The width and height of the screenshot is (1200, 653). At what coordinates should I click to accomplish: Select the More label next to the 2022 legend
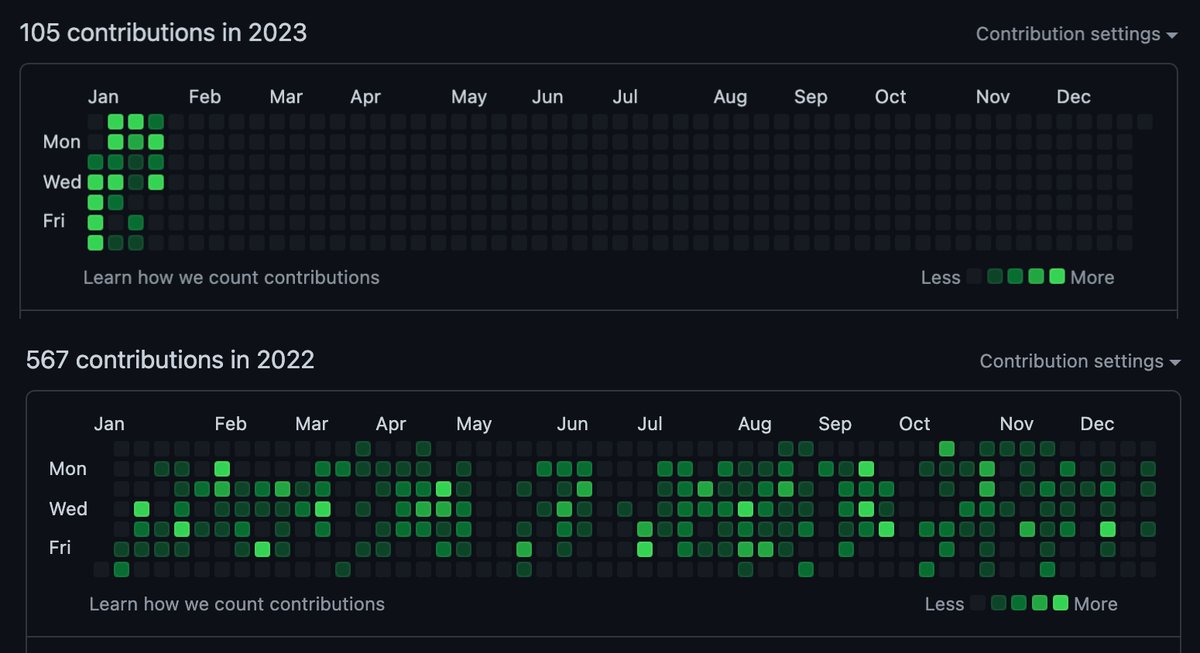(x=1095, y=604)
